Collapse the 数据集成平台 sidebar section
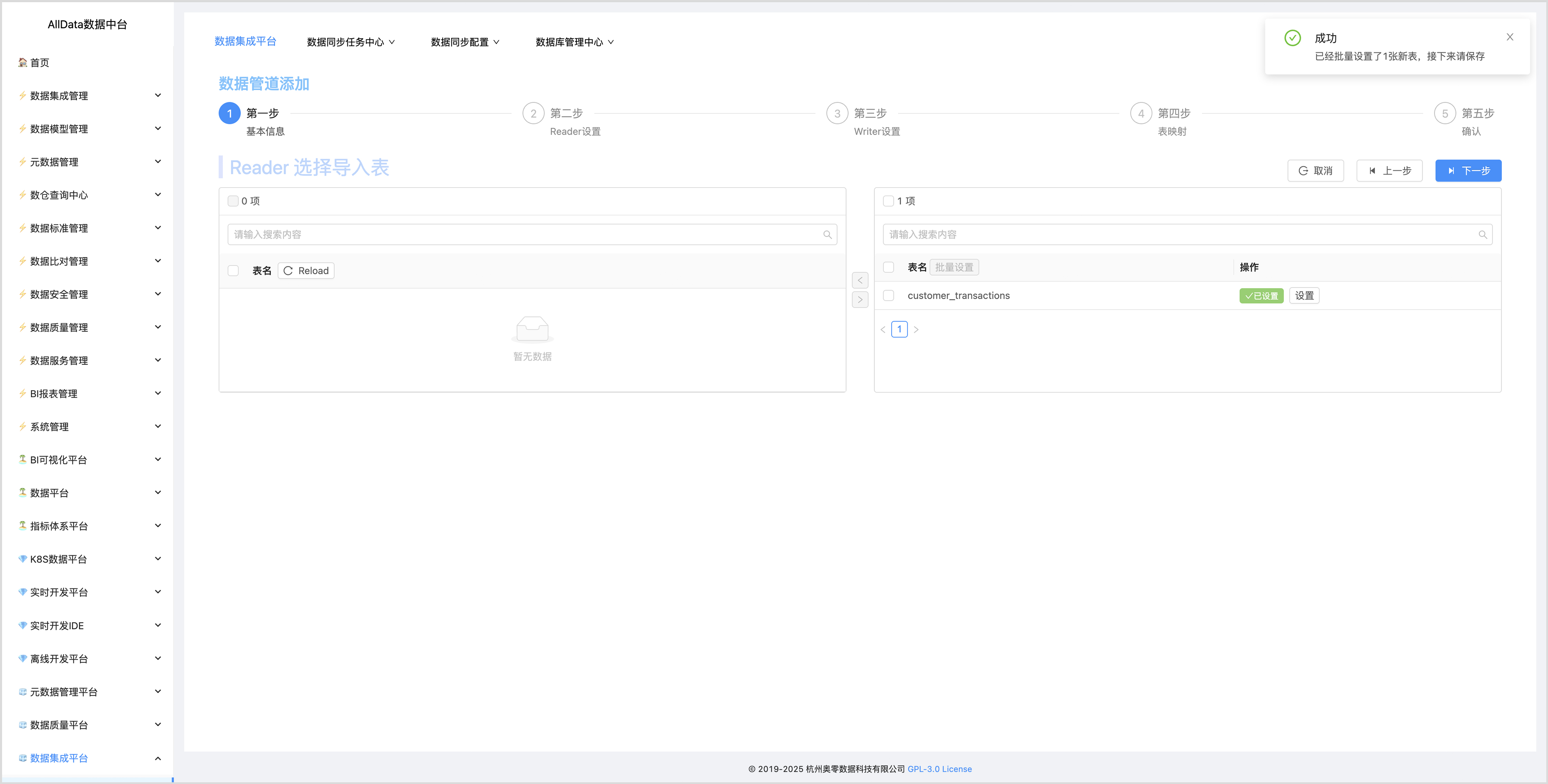 point(89,758)
